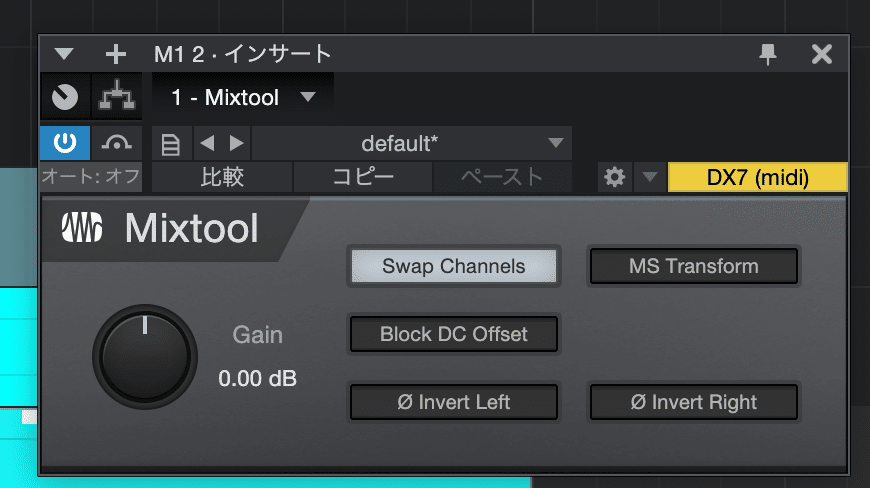Viewport: 870px width, 488px height.
Task: Enable MS Transform
Action: [x=694, y=266]
